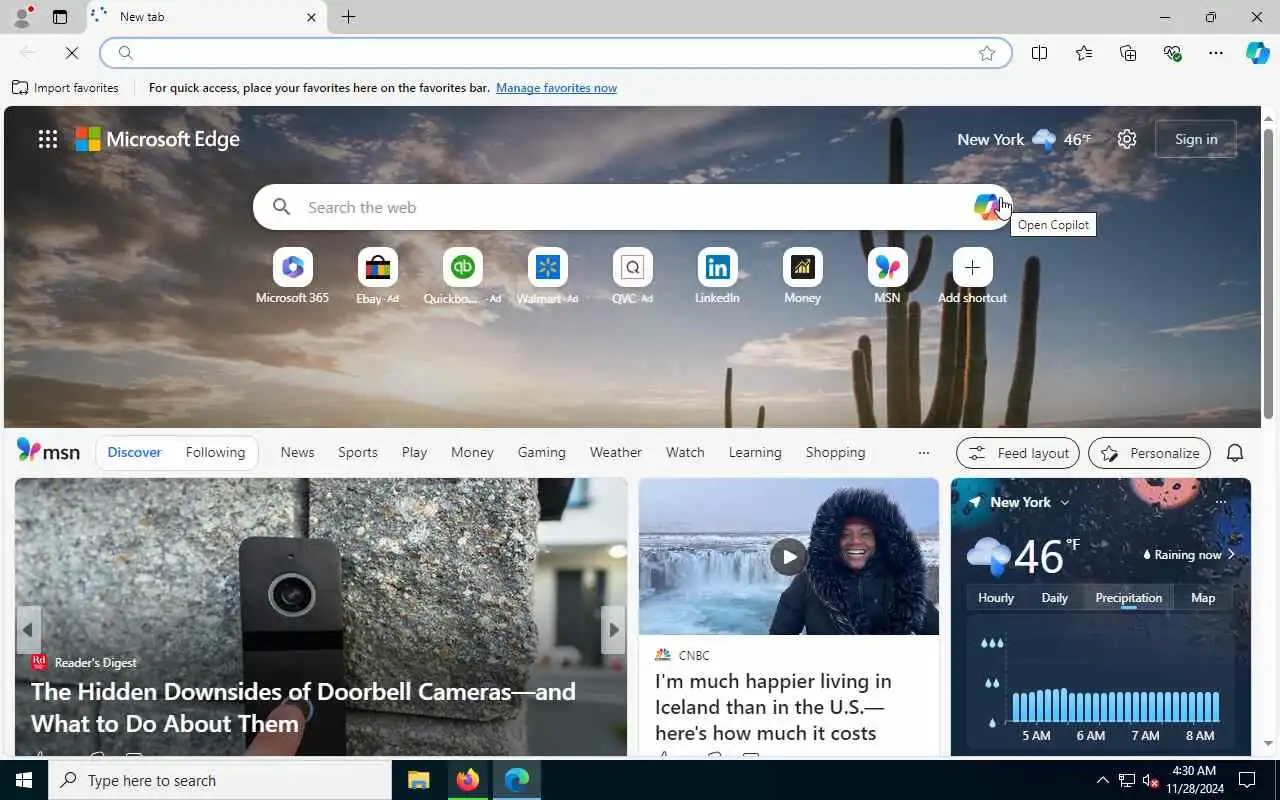Open the Play category
Screen dimensions: 1280x800
[414, 452]
